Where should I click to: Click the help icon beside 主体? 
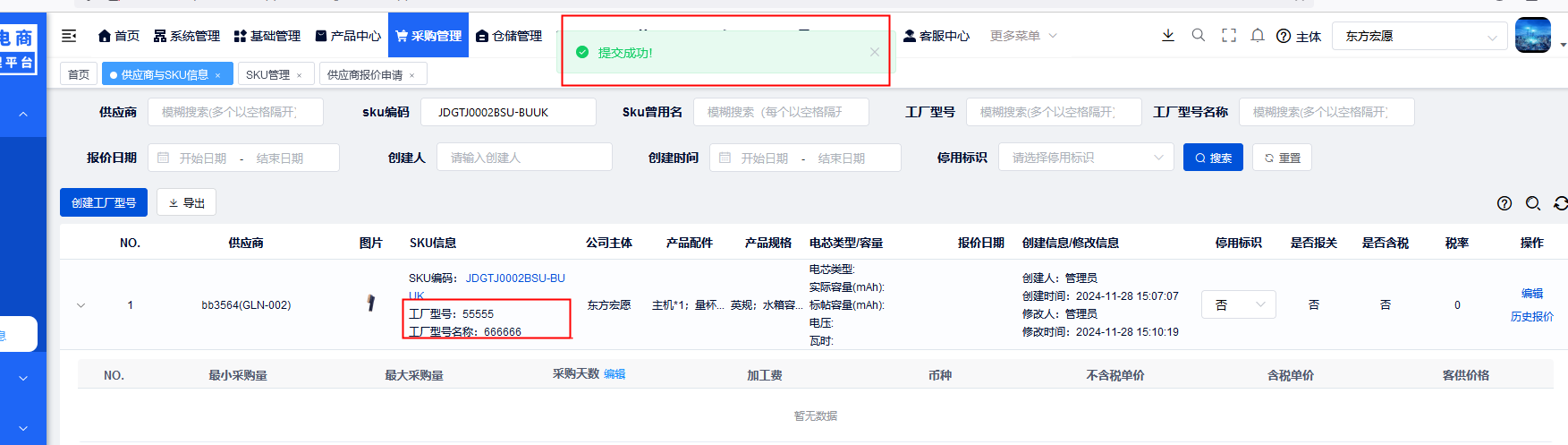pos(1284,36)
